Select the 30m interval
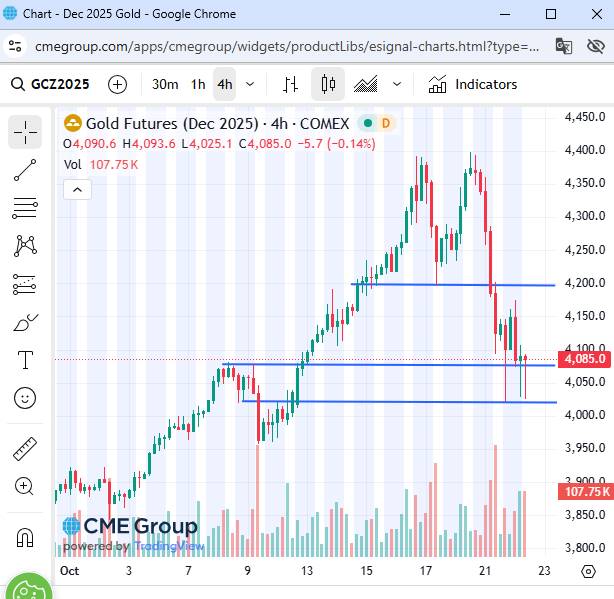Viewport: 614px width, 599px height. 165,84
